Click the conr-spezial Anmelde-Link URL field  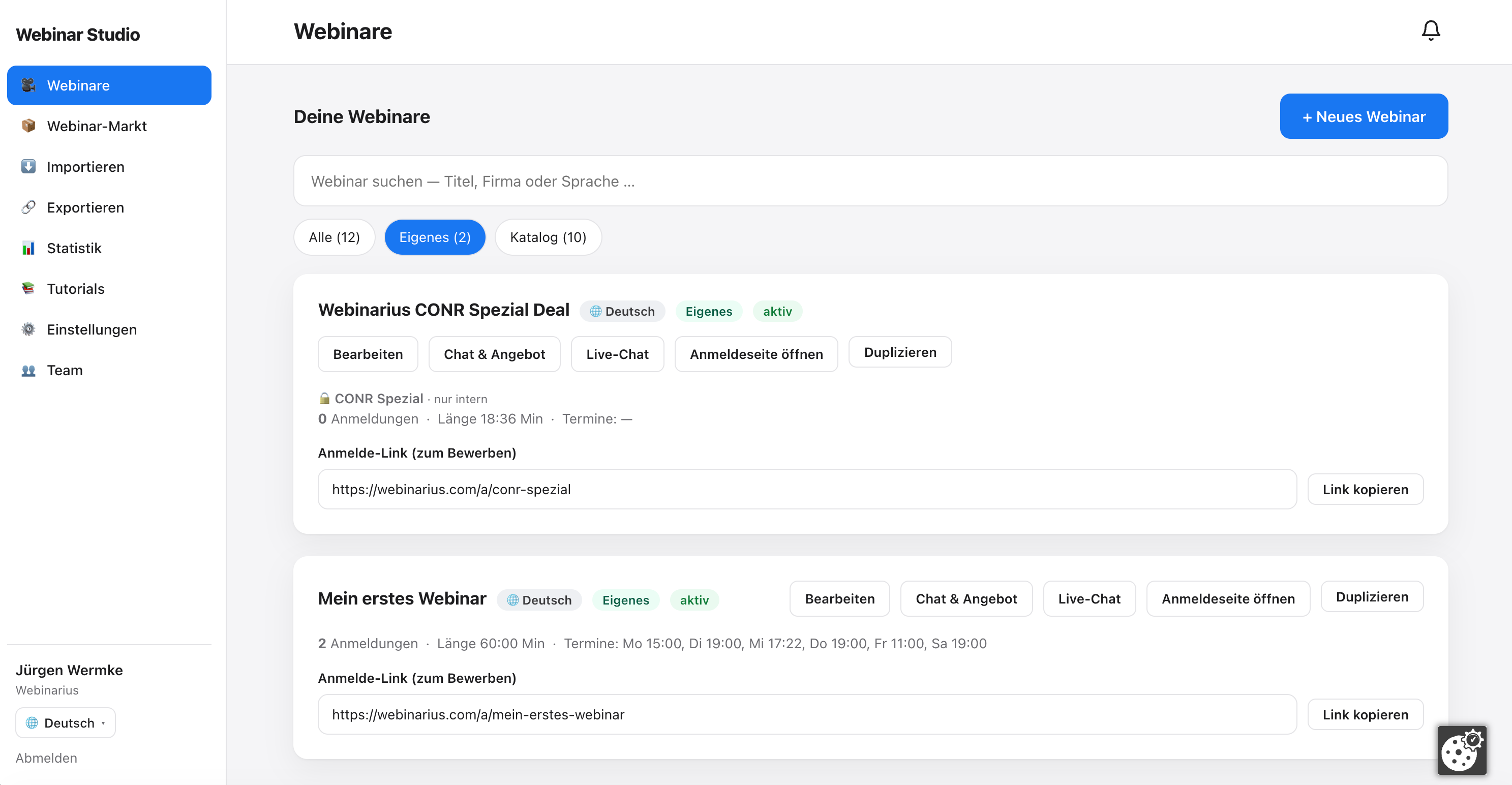pos(807,489)
